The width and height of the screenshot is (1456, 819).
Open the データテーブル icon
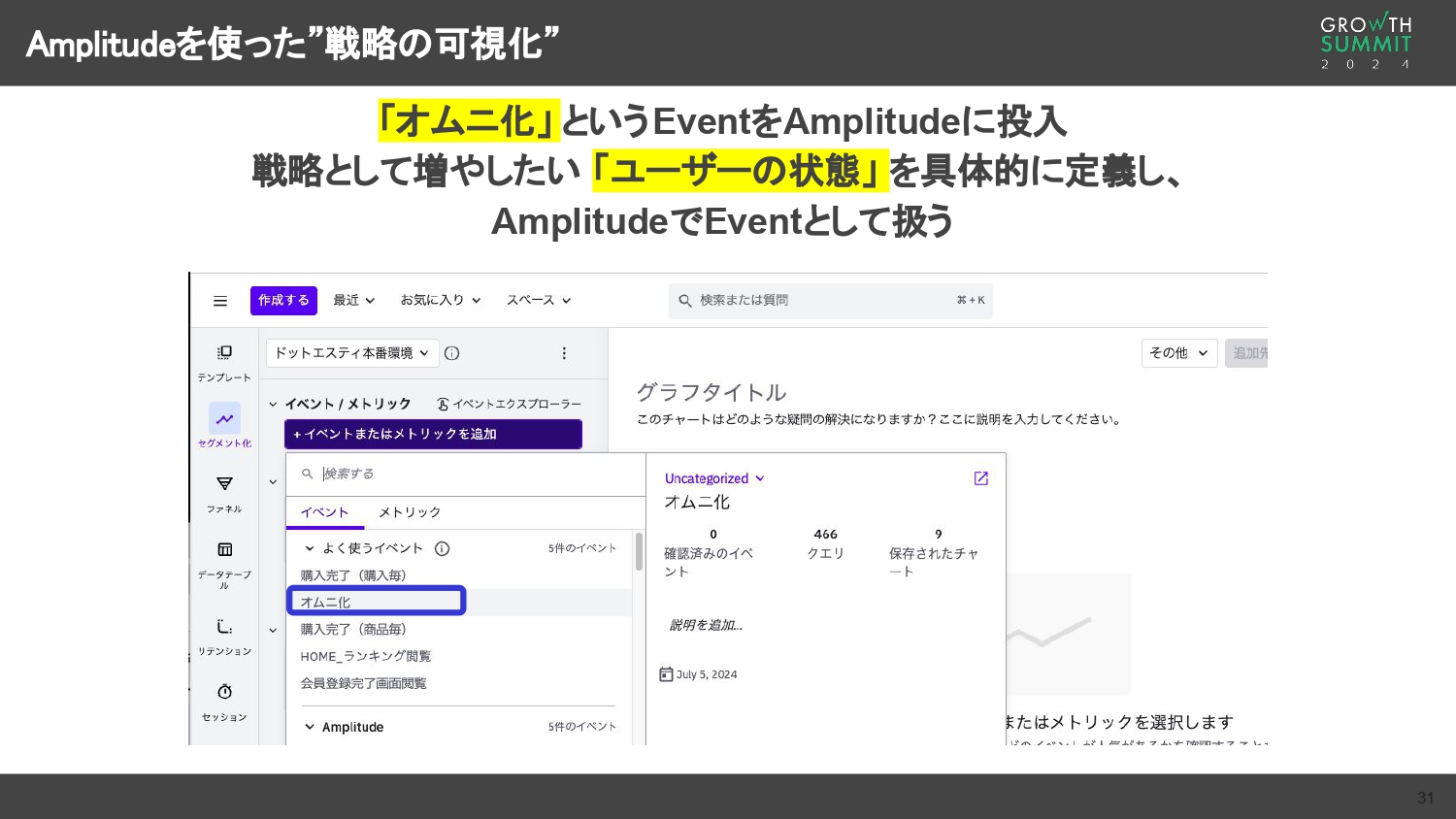tap(224, 548)
